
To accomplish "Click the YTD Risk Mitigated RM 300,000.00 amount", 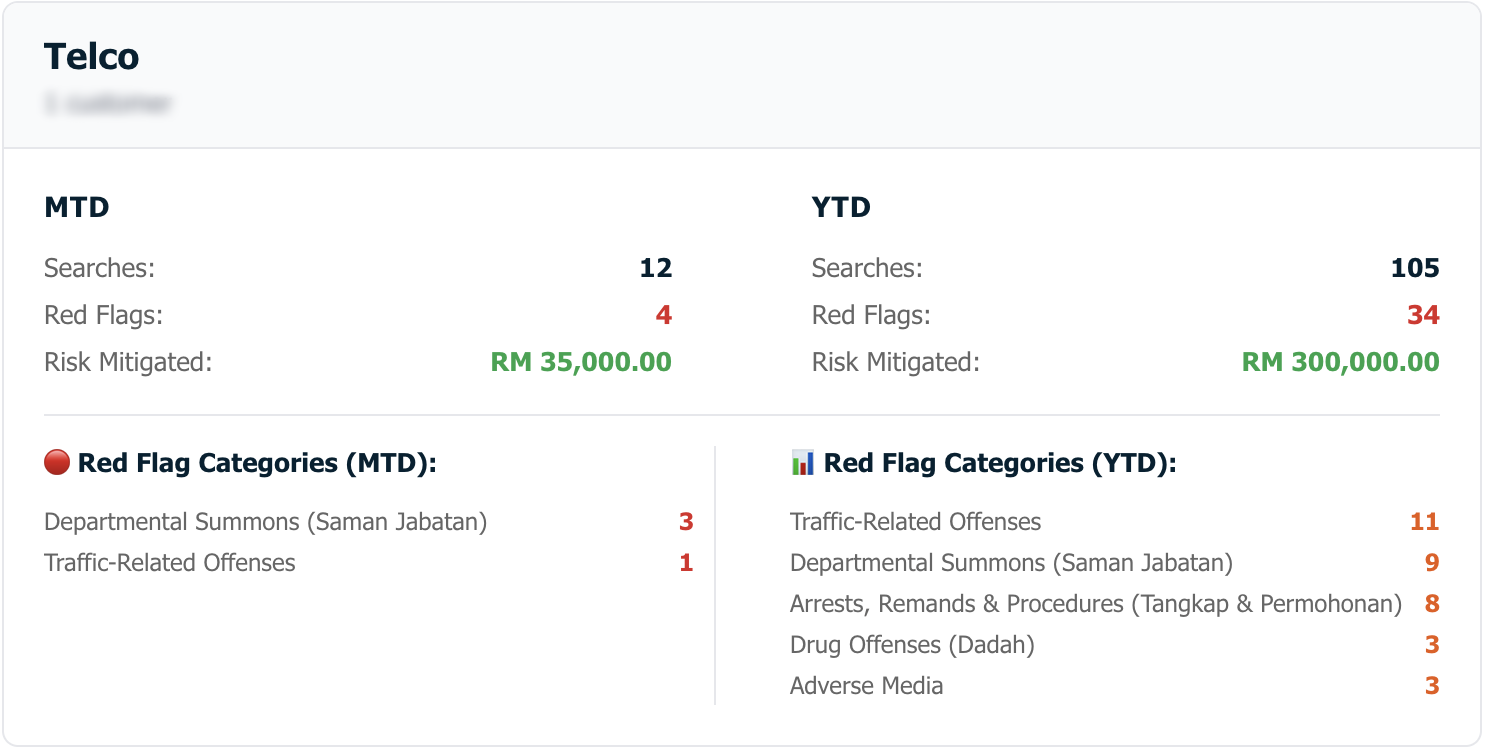I will (x=1341, y=362).
